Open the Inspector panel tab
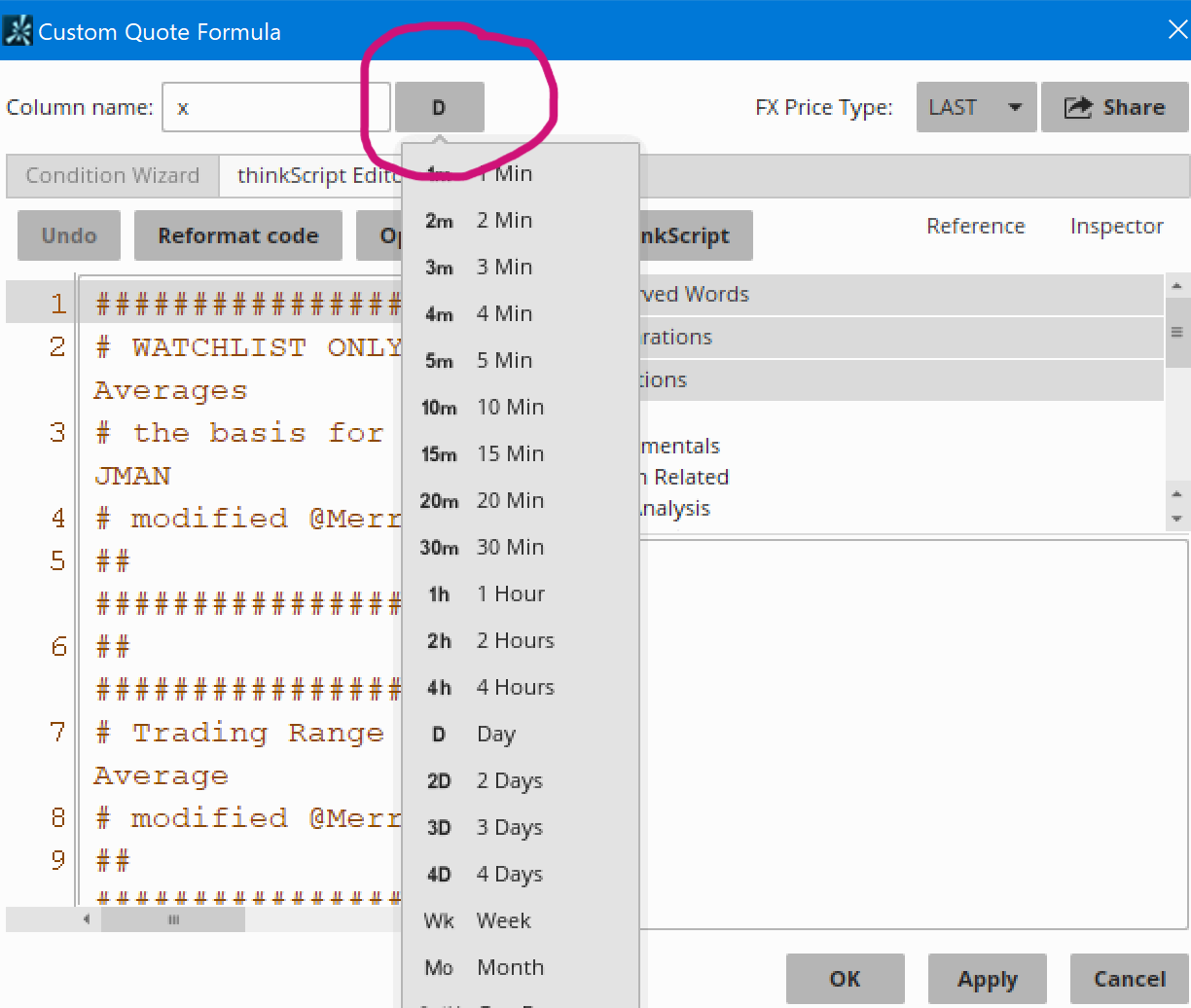Screen dimensions: 1191x1008 pos(1117,226)
